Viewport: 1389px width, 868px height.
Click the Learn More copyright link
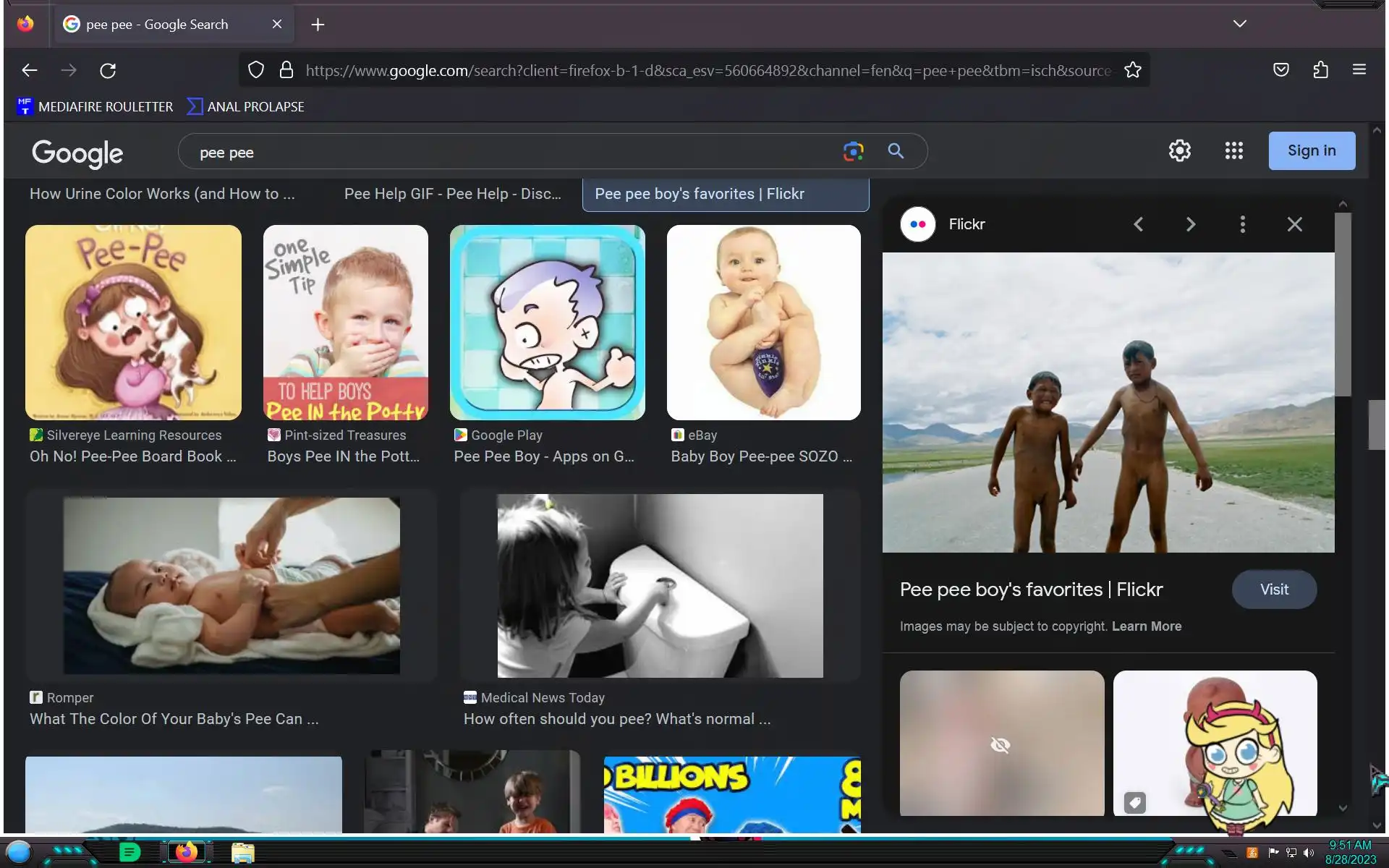[1146, 626]
